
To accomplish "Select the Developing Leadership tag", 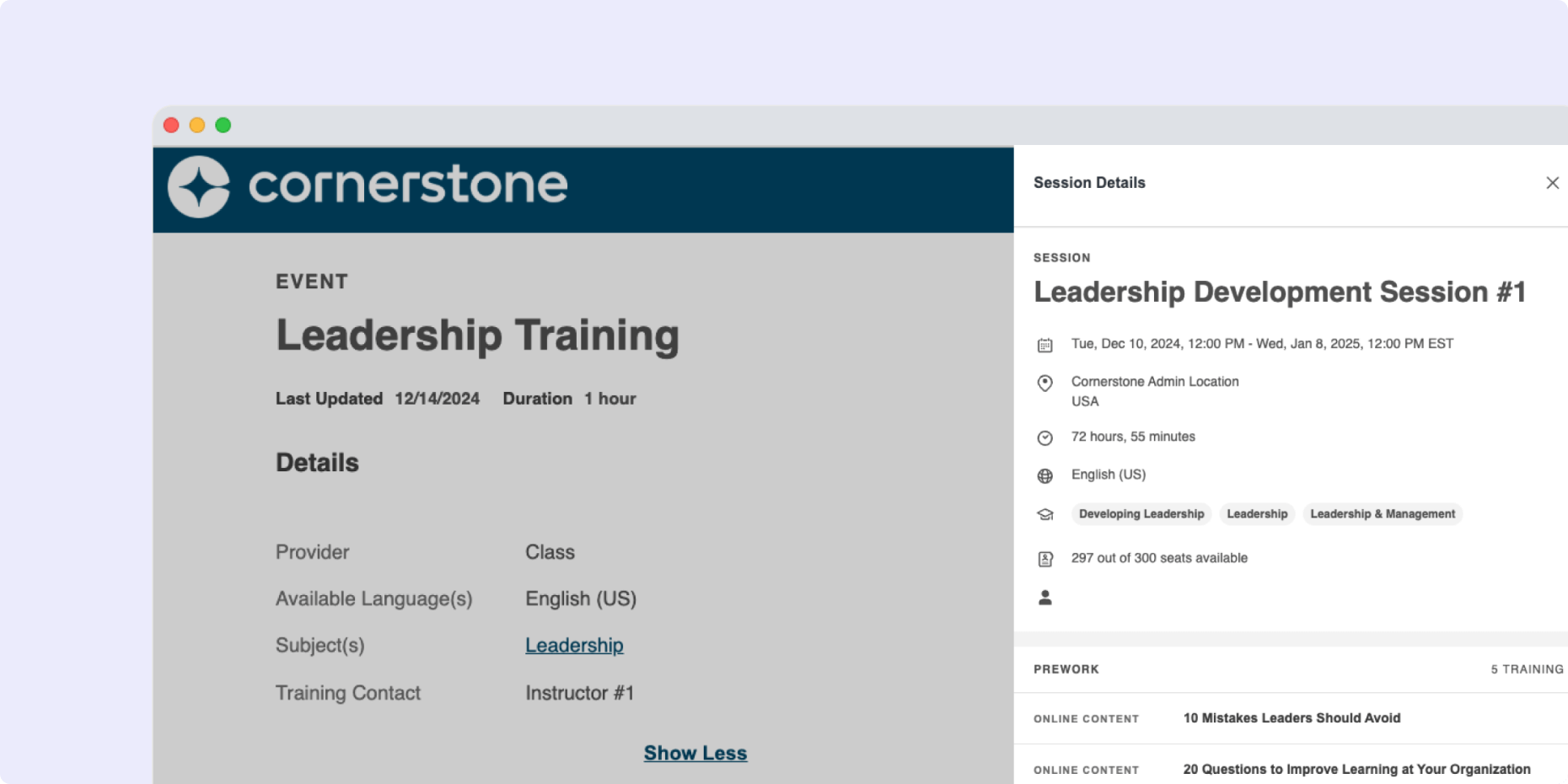I will point(1141,513).
